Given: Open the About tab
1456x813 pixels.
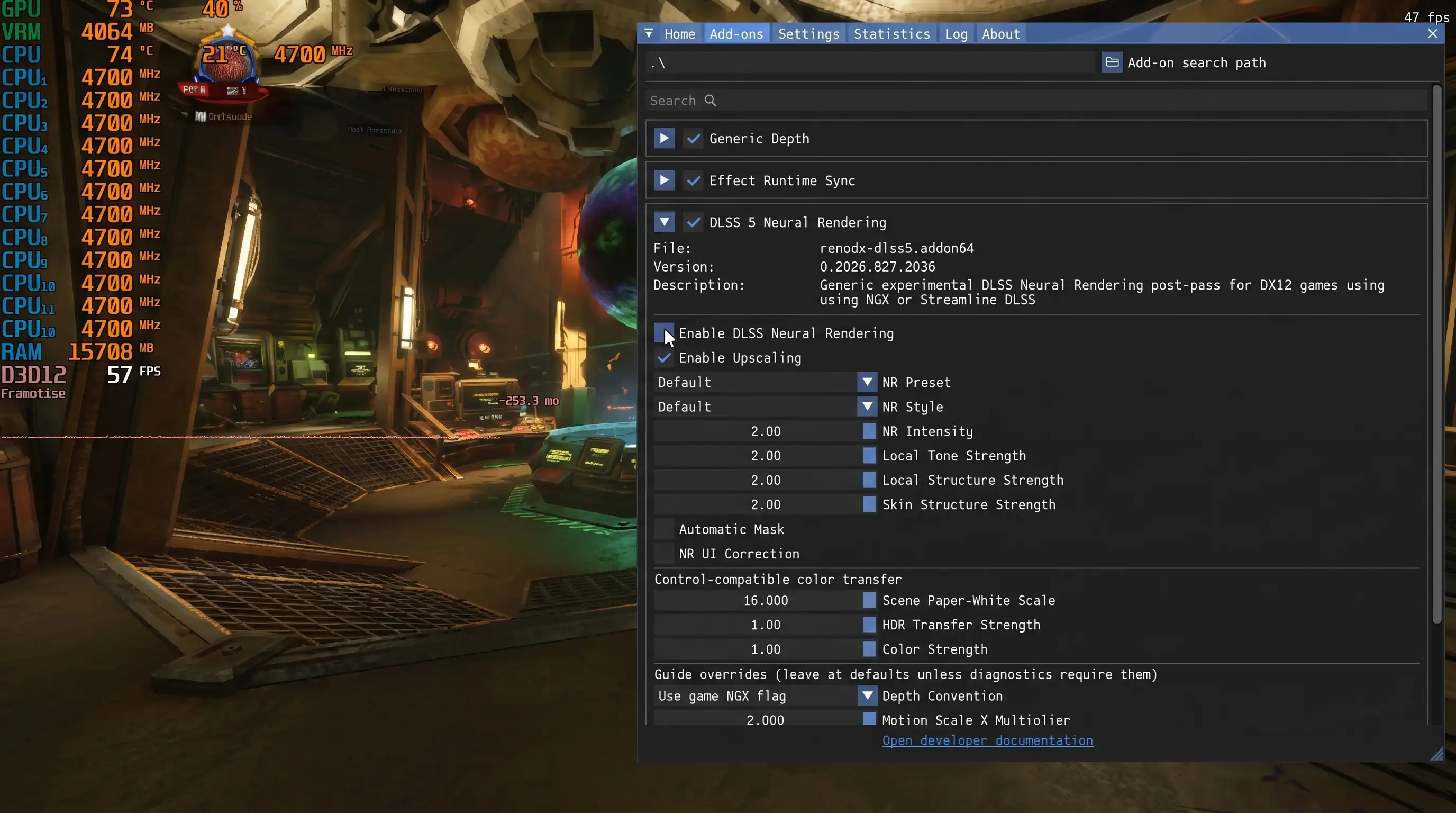Looking at the screenshot, I should 1000,34.
